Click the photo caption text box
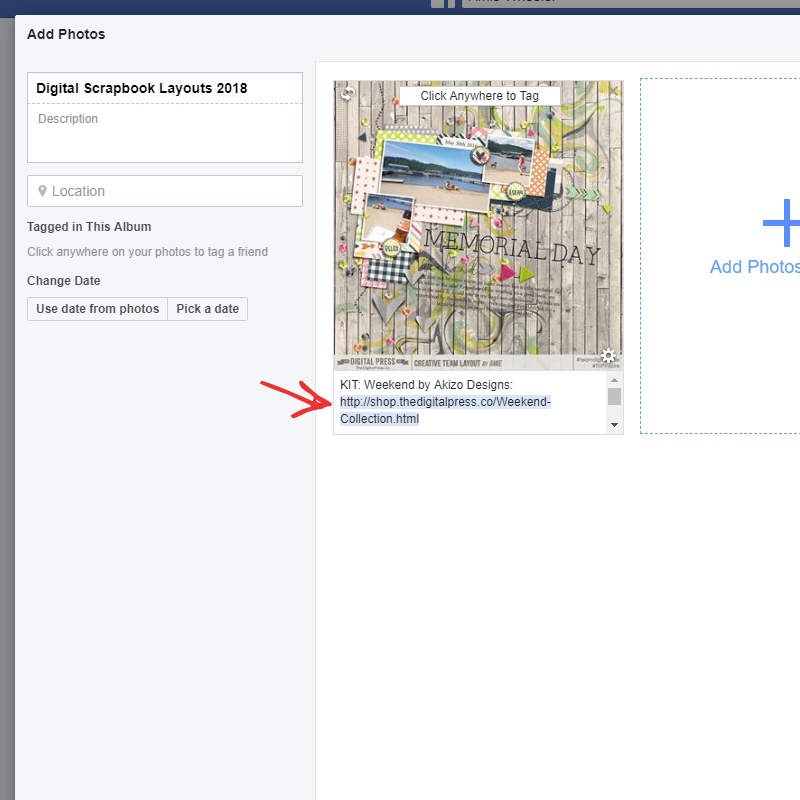 [470, 403]
